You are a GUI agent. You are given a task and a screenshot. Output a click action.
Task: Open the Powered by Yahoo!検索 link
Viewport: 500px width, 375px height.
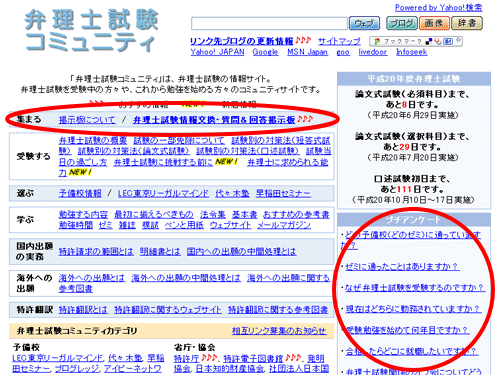click(439, 8)
